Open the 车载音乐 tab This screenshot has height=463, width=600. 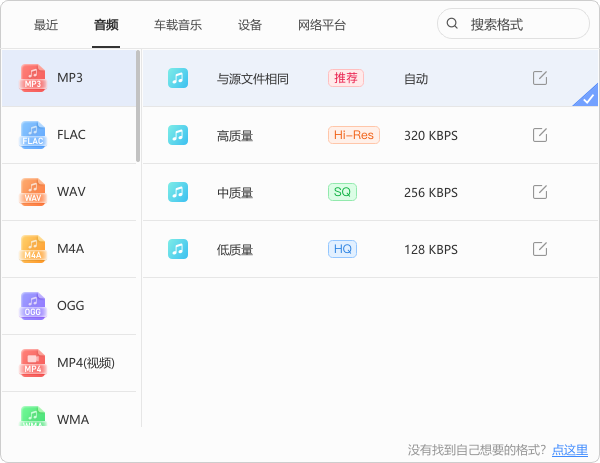(177, 24)
